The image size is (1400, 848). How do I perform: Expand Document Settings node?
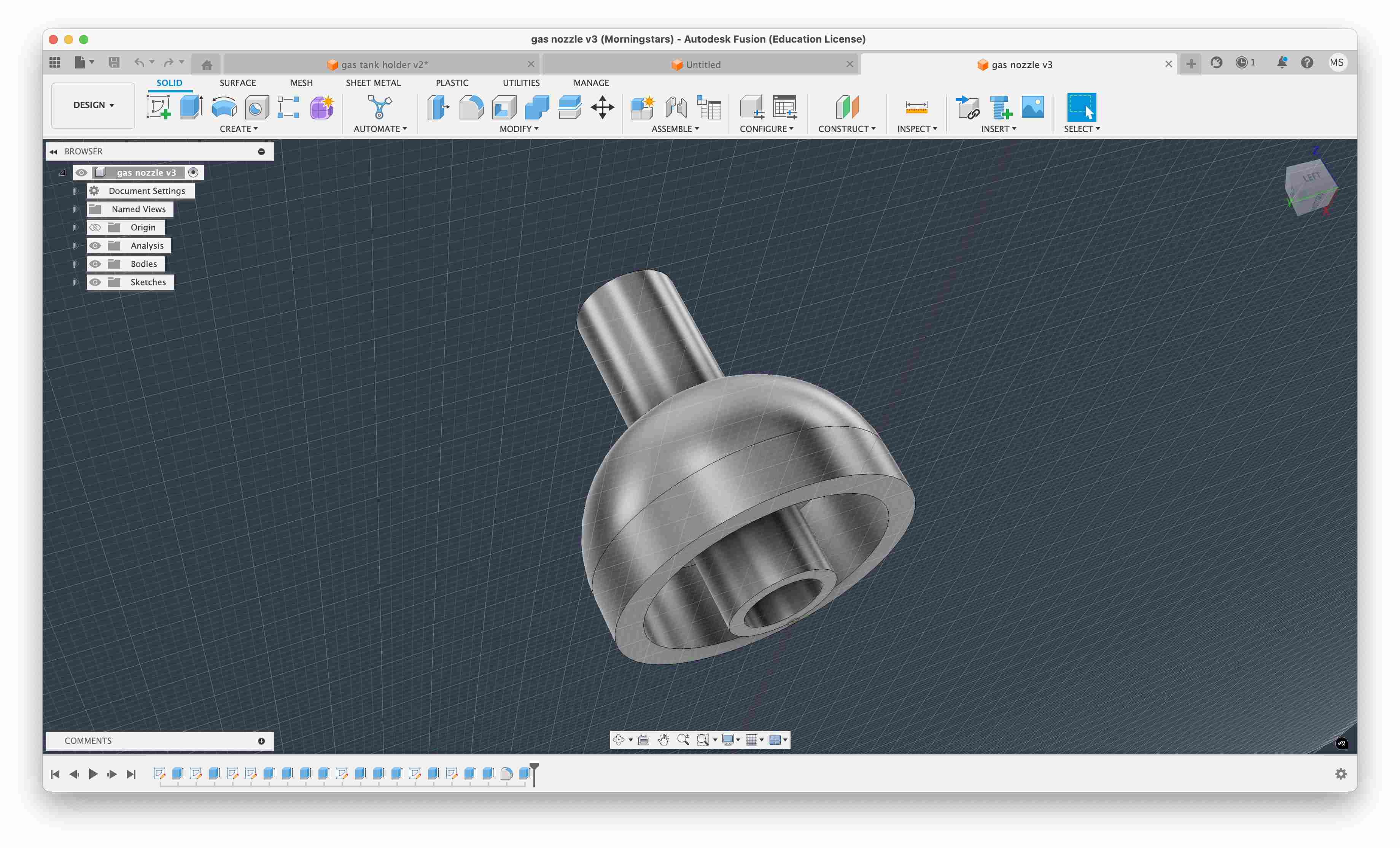(x=75, y=191)
